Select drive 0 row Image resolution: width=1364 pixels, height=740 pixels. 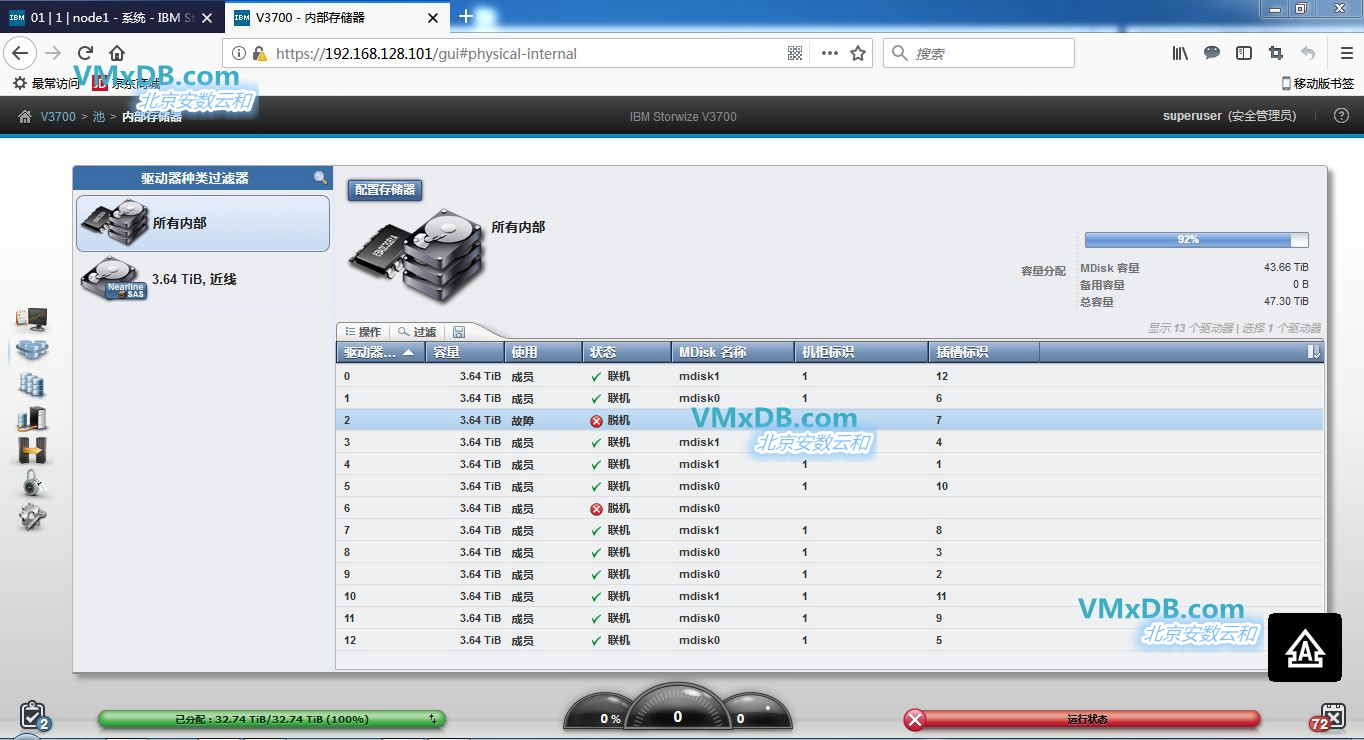coord(829,377)
